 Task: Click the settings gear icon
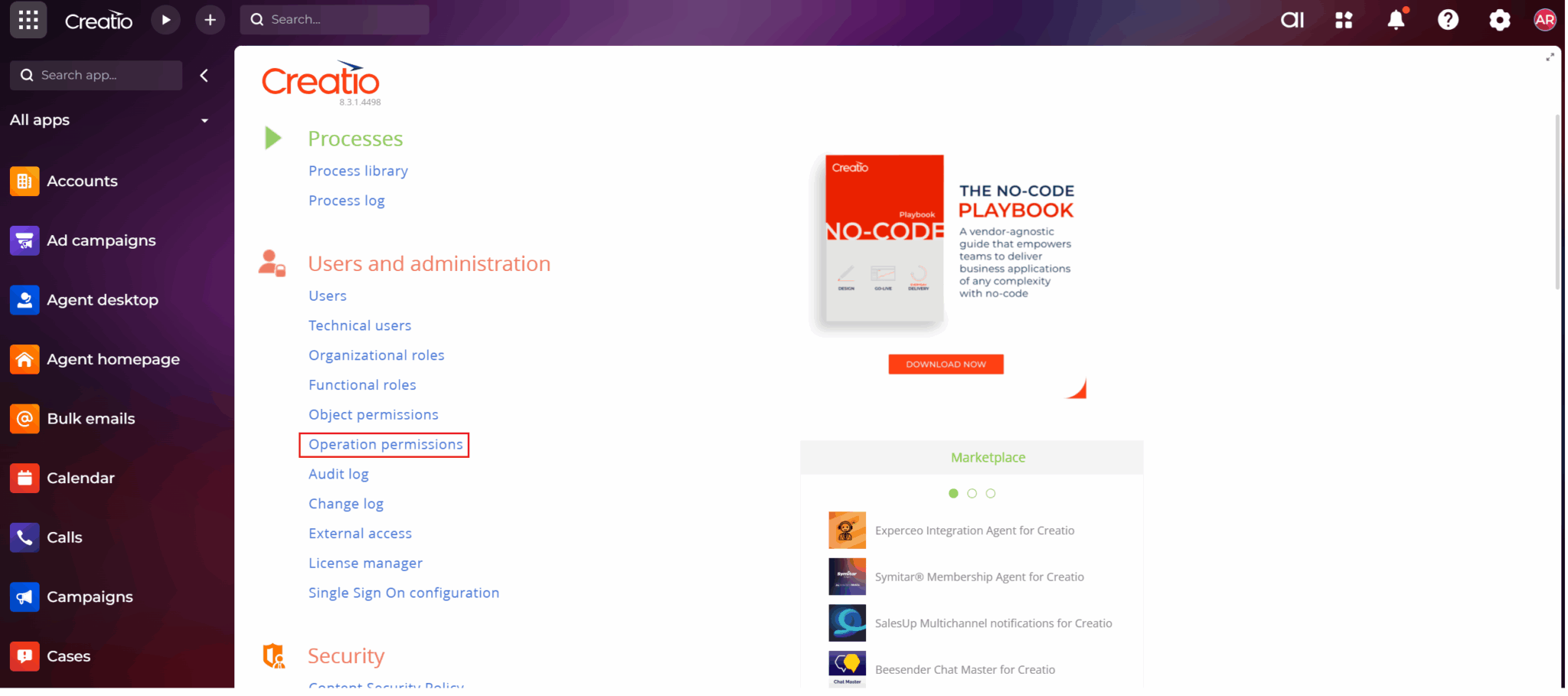point(1499,20)
